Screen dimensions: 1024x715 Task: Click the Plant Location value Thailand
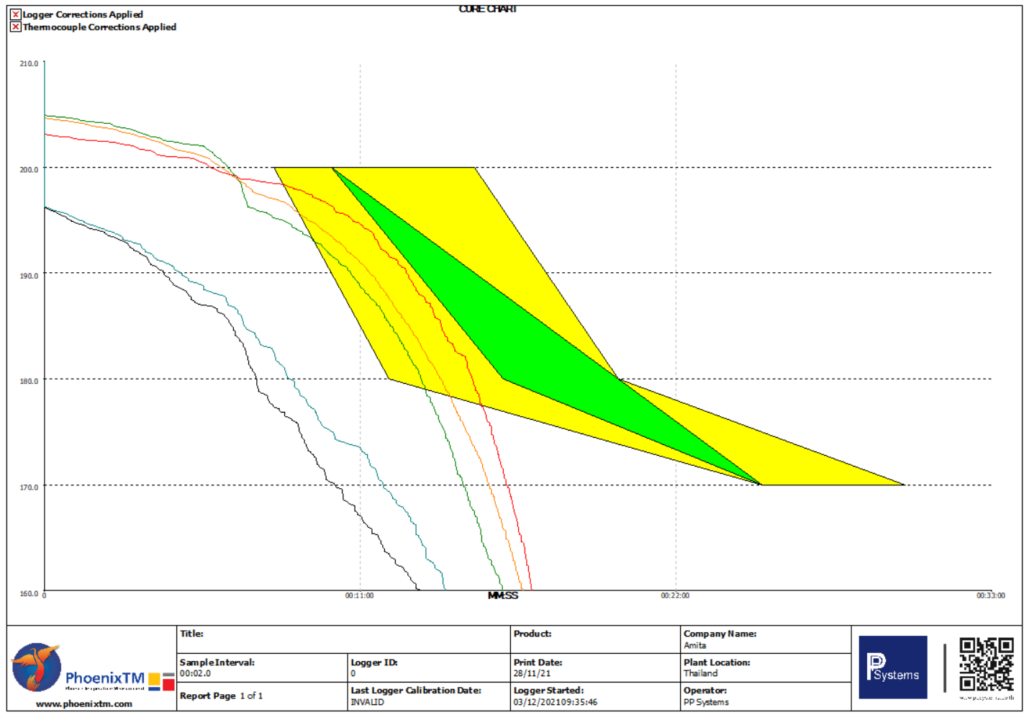[x=701, y=674]
